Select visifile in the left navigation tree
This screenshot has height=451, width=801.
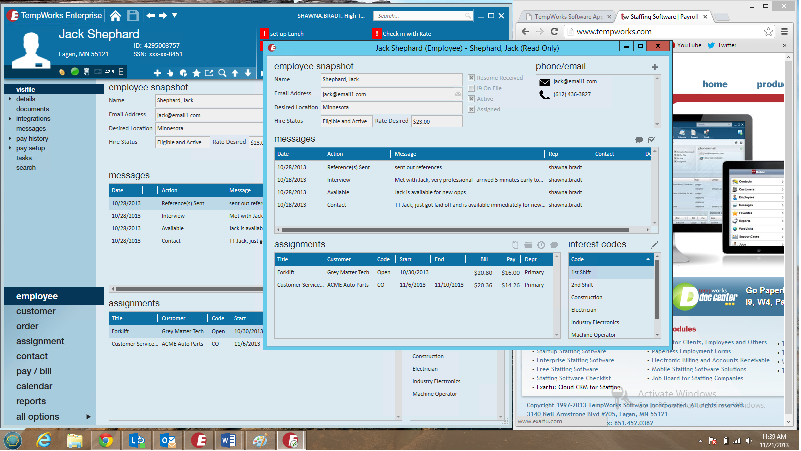tap(26, 89)
